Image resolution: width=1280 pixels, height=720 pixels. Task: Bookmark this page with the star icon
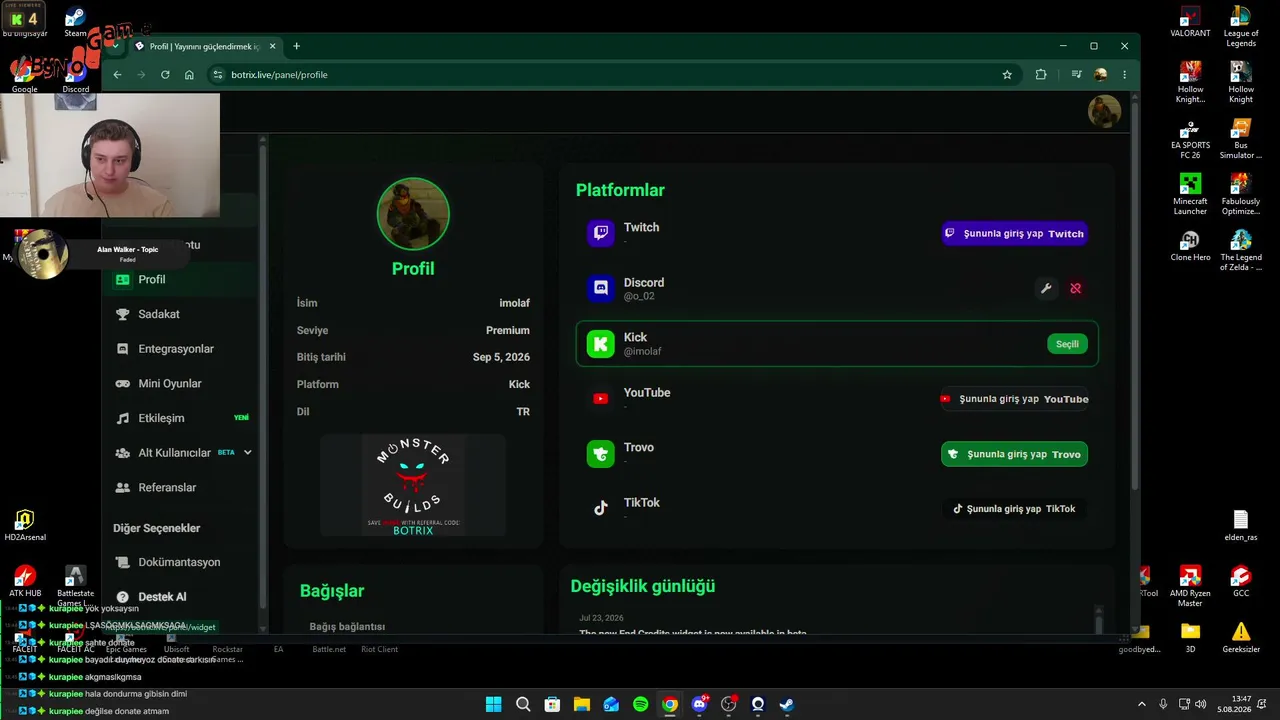coord(1007,74)
